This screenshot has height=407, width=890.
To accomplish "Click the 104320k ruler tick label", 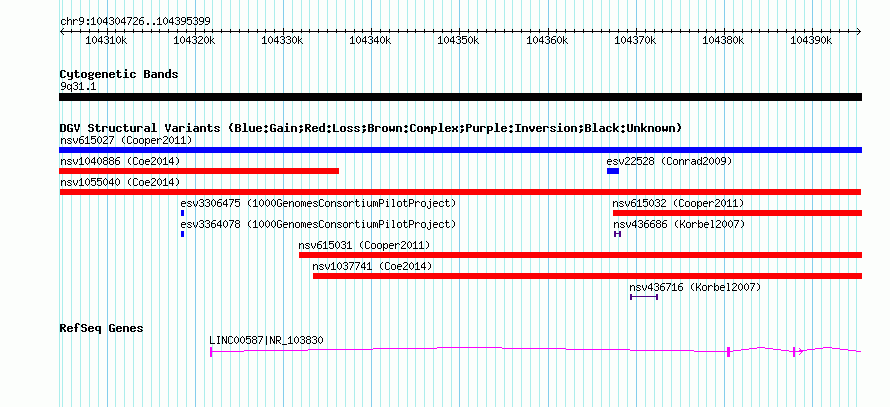I will click(x=194, y=40).
